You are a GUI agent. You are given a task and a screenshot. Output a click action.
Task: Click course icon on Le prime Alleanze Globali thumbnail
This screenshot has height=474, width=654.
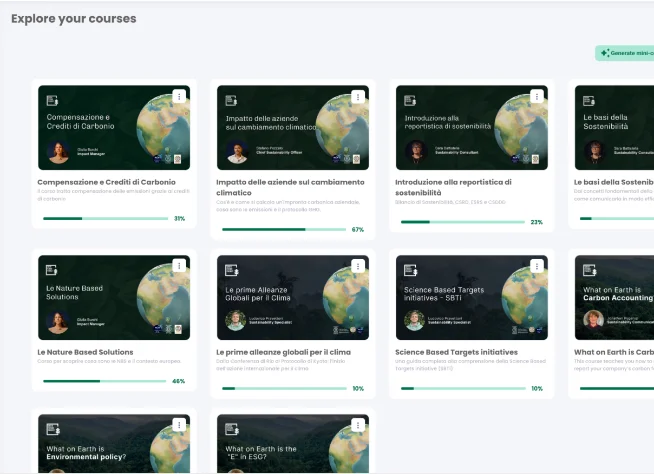tap(231, 270)
